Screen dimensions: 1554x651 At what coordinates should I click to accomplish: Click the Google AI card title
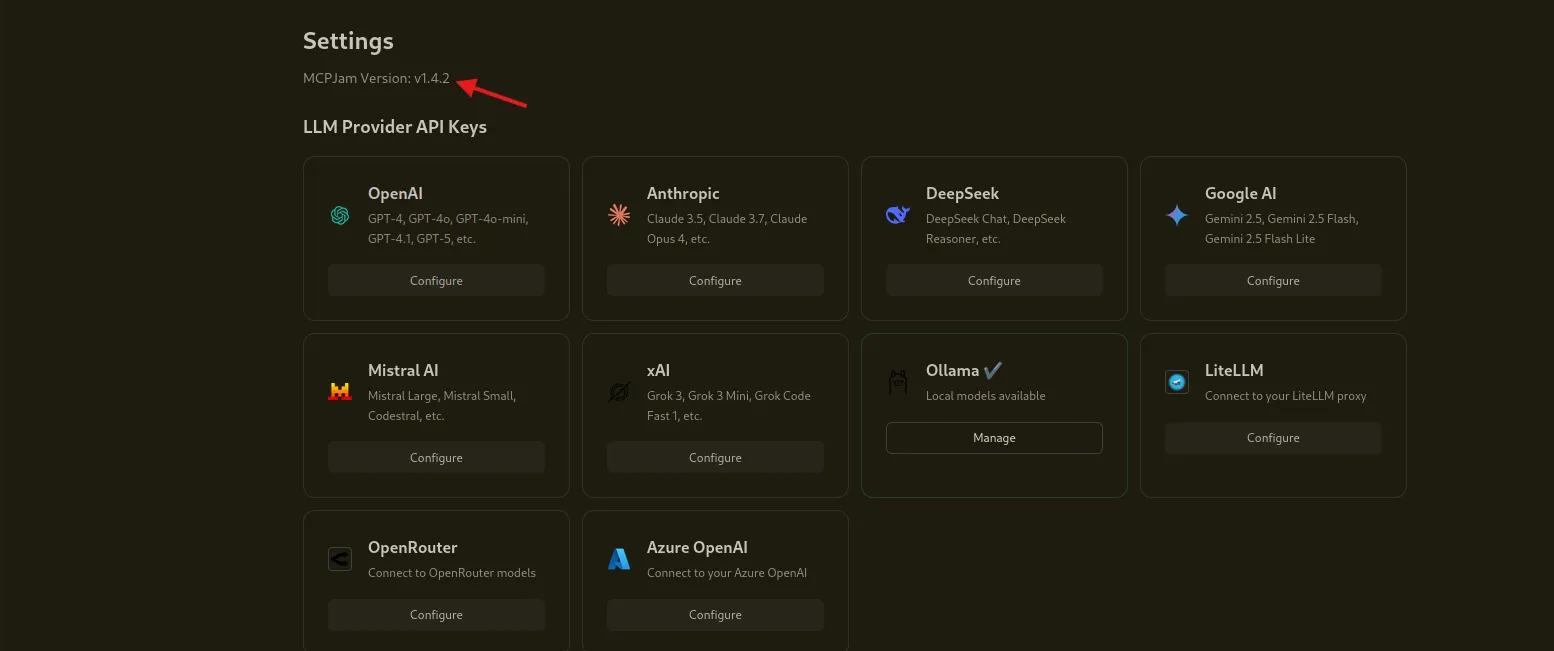pos(1240,193)
